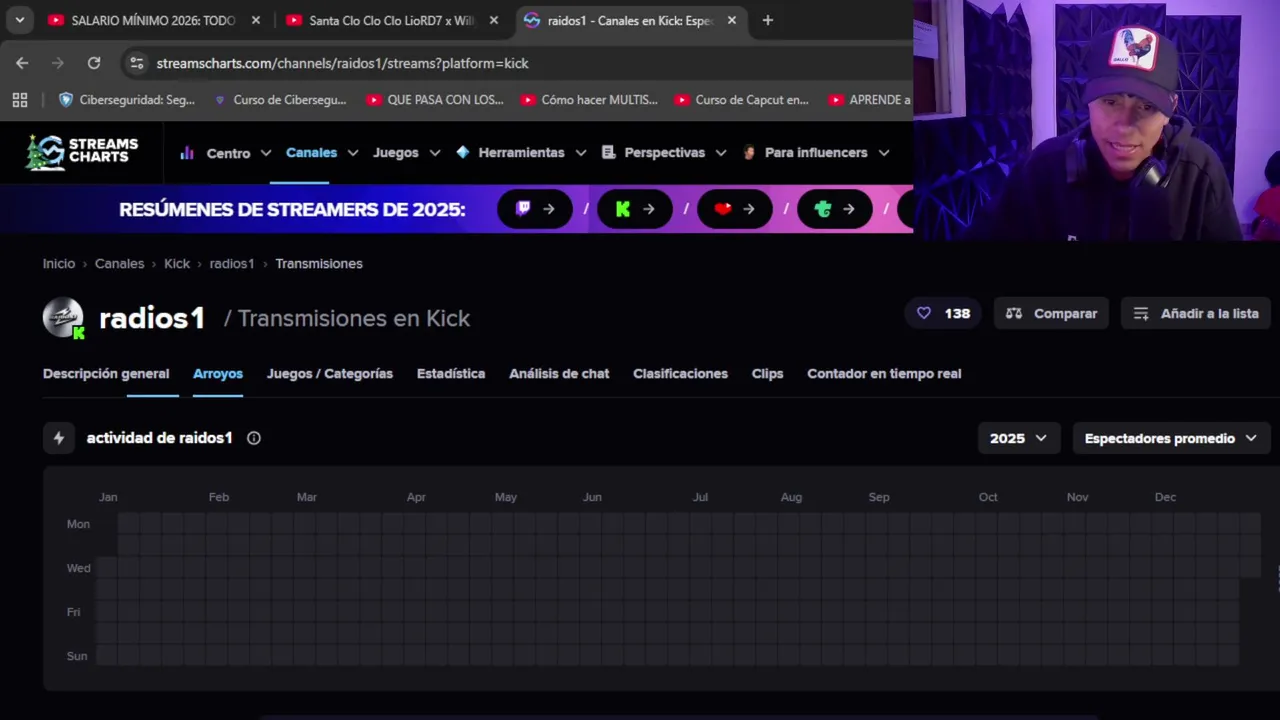Screen dimensions: 1280x720
Task: Go to Canales breadcrumb
Action: (119, 264)
